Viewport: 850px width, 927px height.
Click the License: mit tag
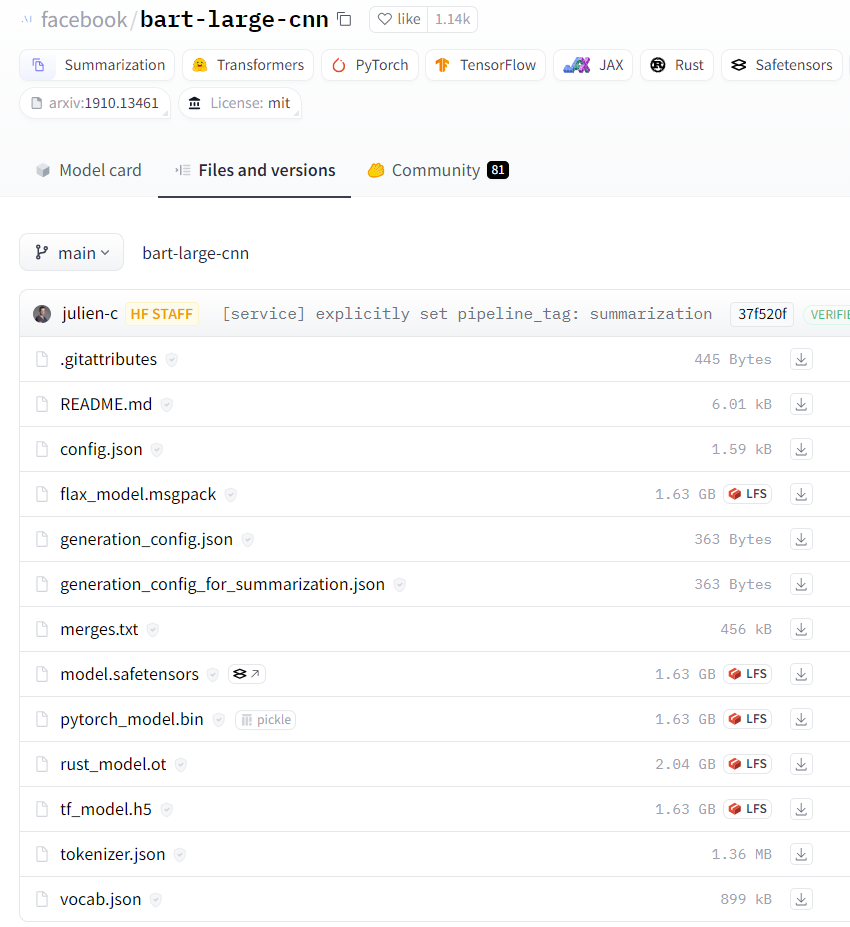point(240,103)
